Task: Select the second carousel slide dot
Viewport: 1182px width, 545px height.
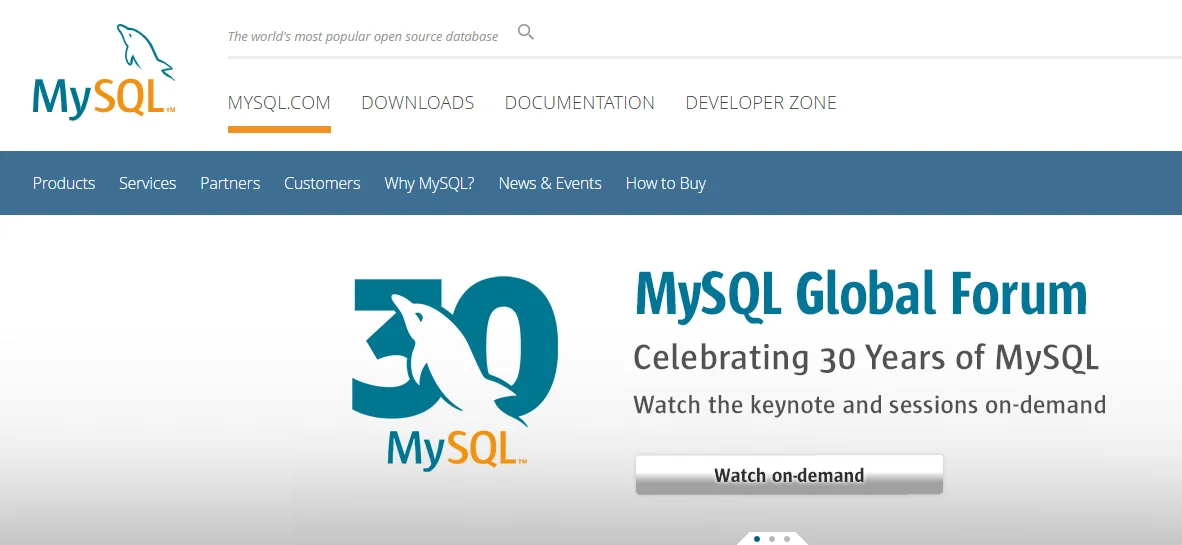Action: (772, 539)
